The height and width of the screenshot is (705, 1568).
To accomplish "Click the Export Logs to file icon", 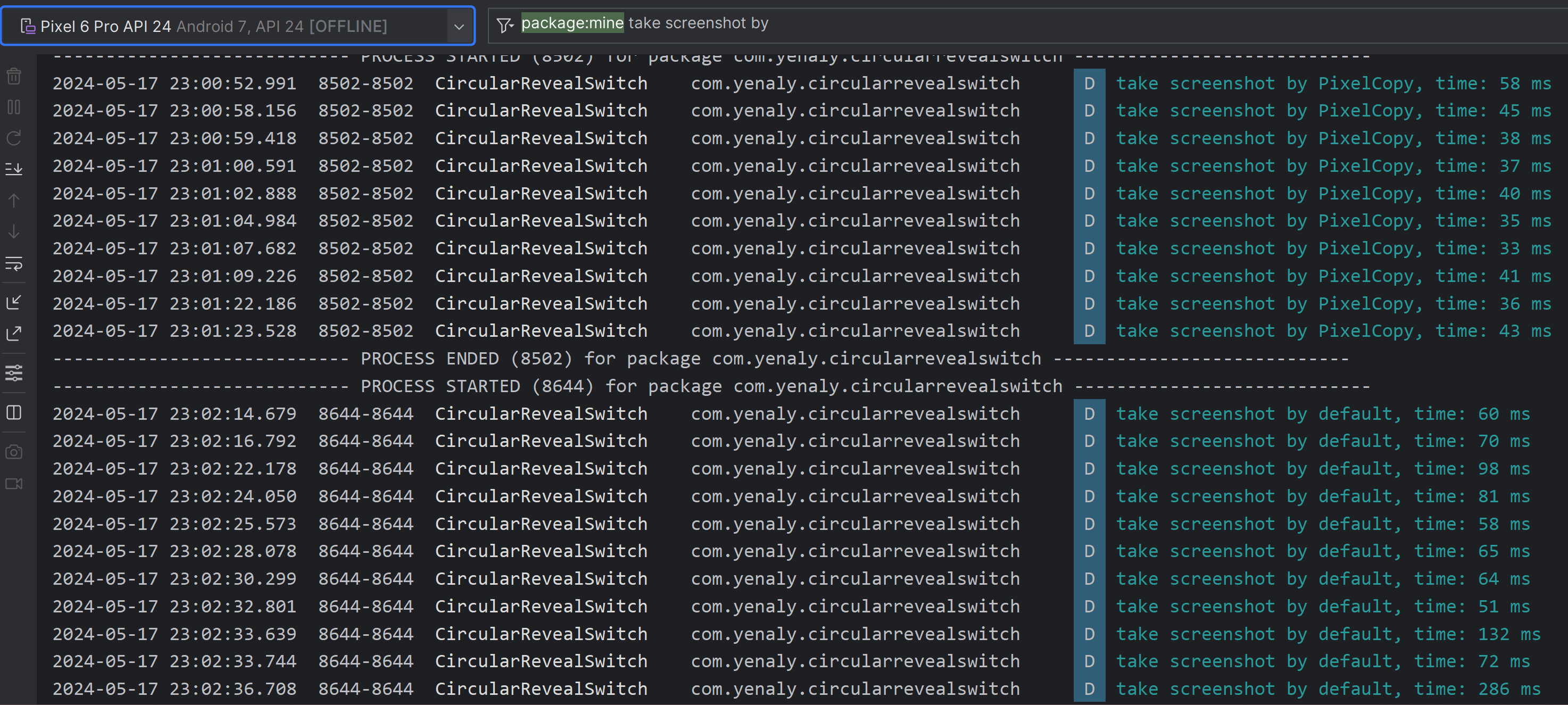I will [14, 333].
